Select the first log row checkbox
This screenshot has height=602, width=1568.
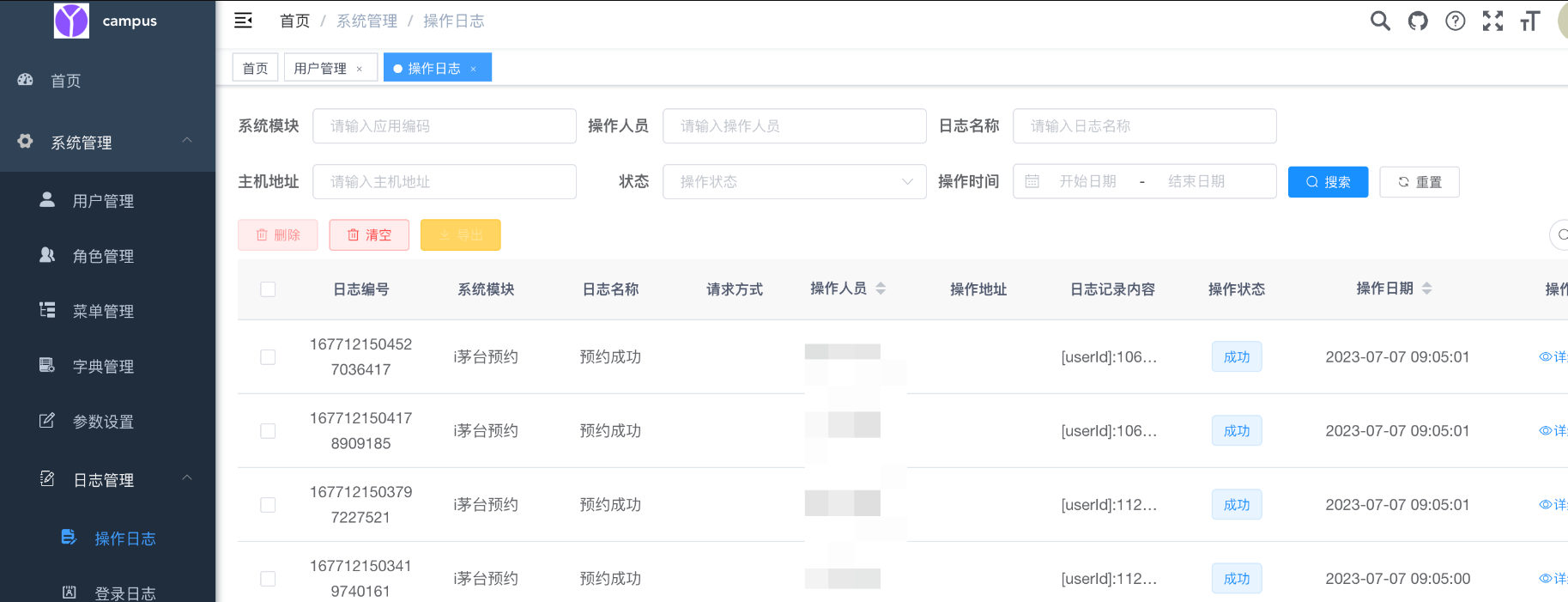(268, 357)
